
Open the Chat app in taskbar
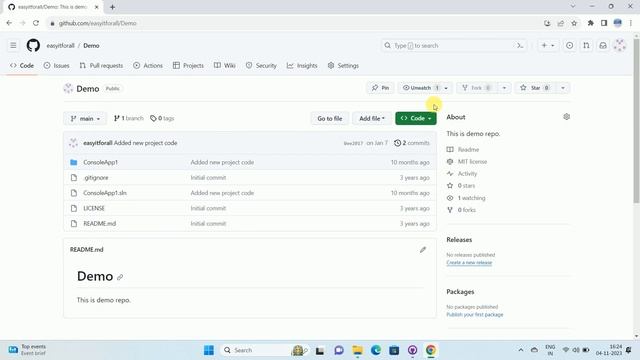pos(339,350)
